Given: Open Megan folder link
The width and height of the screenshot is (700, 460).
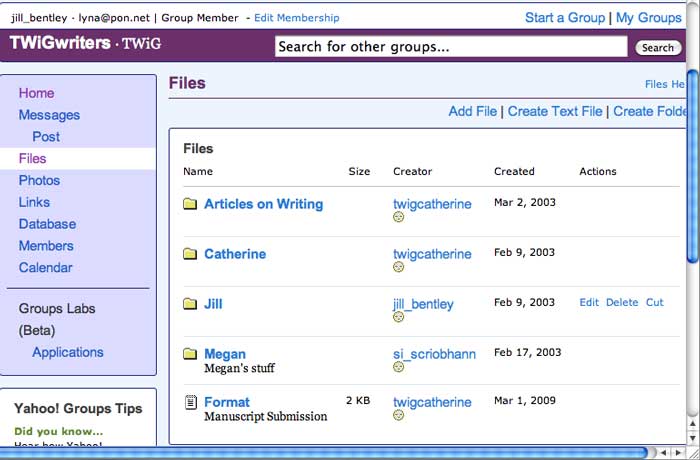Looking at the screenshot, I should pyautogui.click(x=225, y=354).
